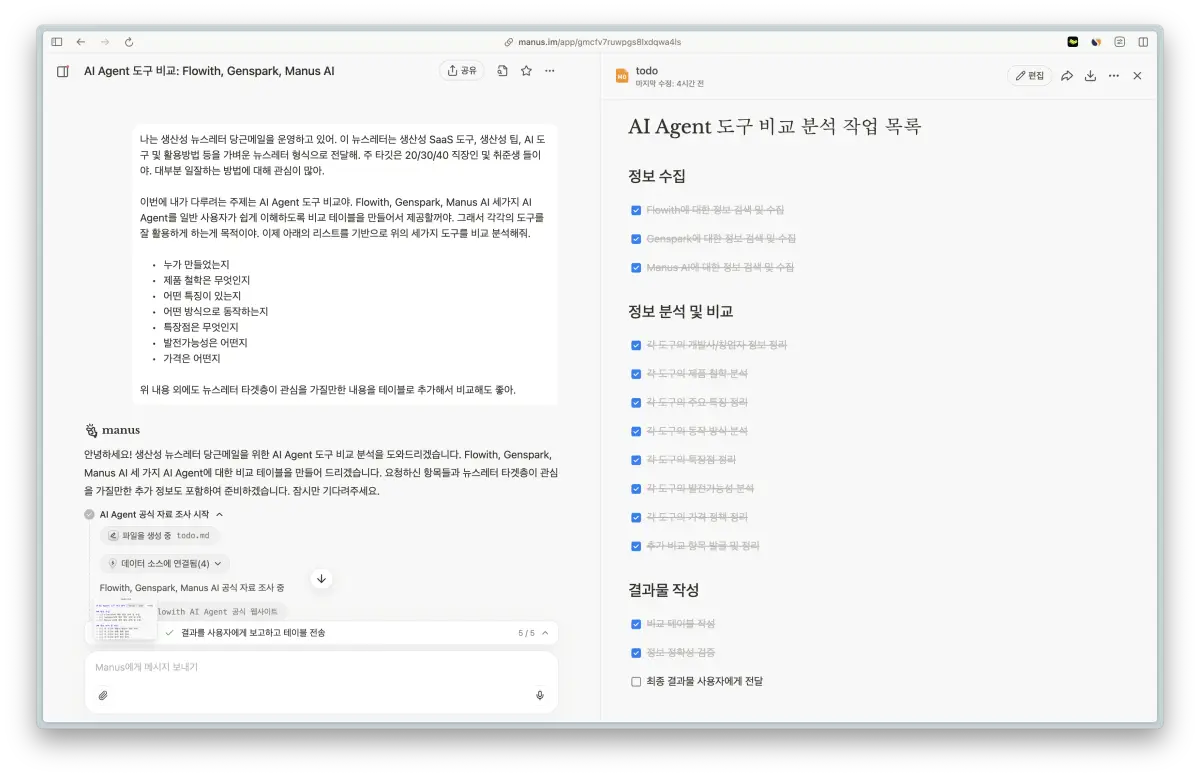Start voice input with the microphone icon

tap(540, 695)
